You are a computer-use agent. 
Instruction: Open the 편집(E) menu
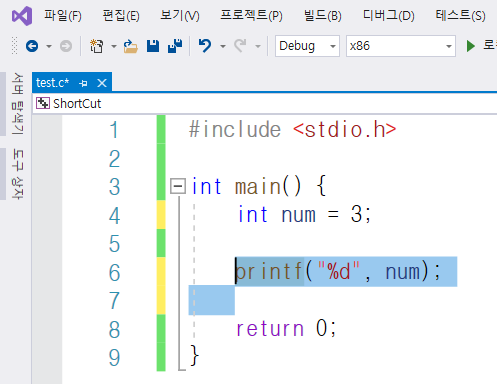(121, 16)
